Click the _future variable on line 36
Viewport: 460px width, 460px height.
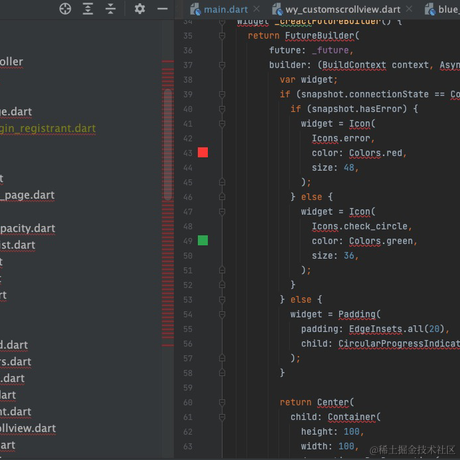[x=330, y=50]
